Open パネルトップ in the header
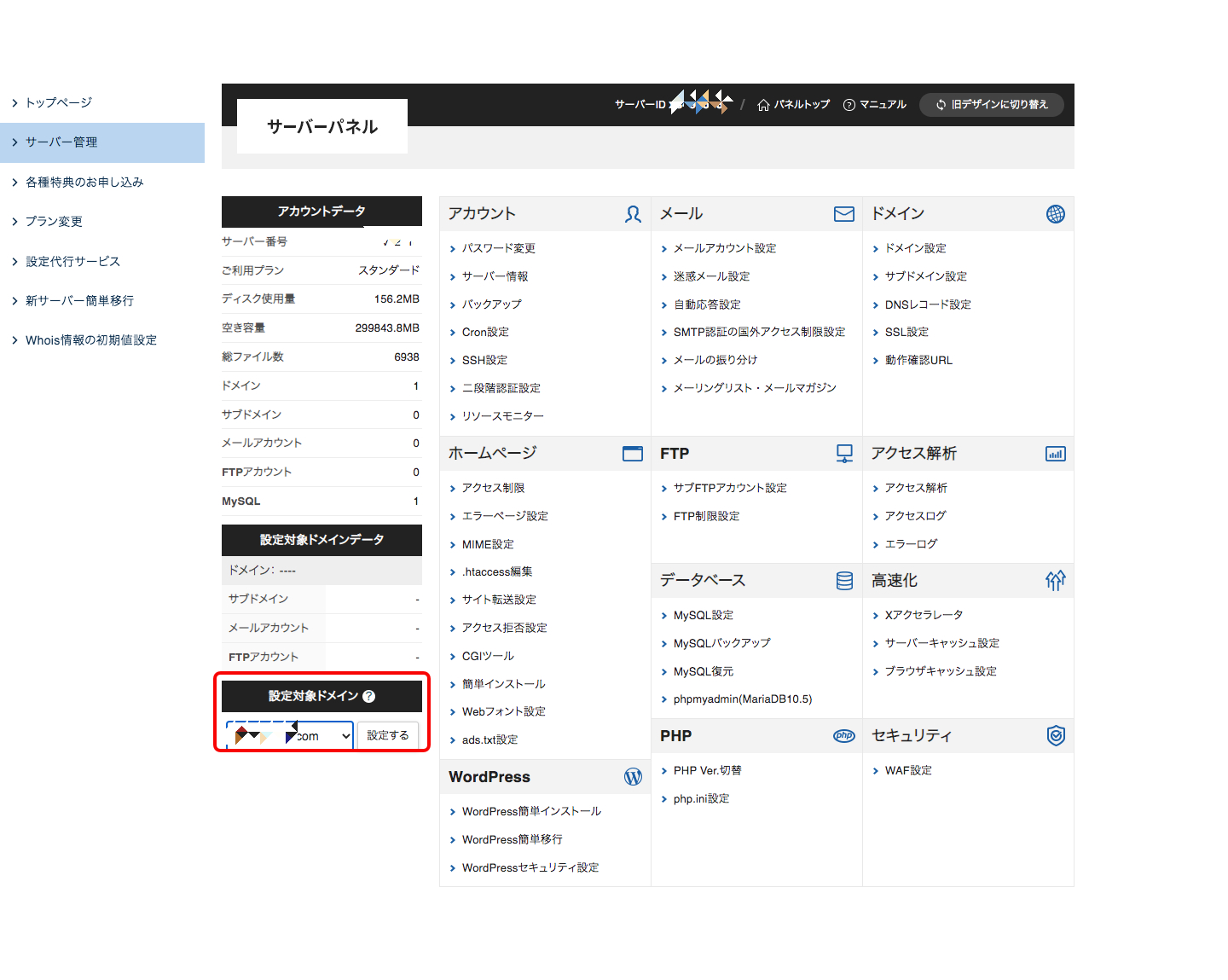The width and height of the screenshot is (1228, 980). 793,105
